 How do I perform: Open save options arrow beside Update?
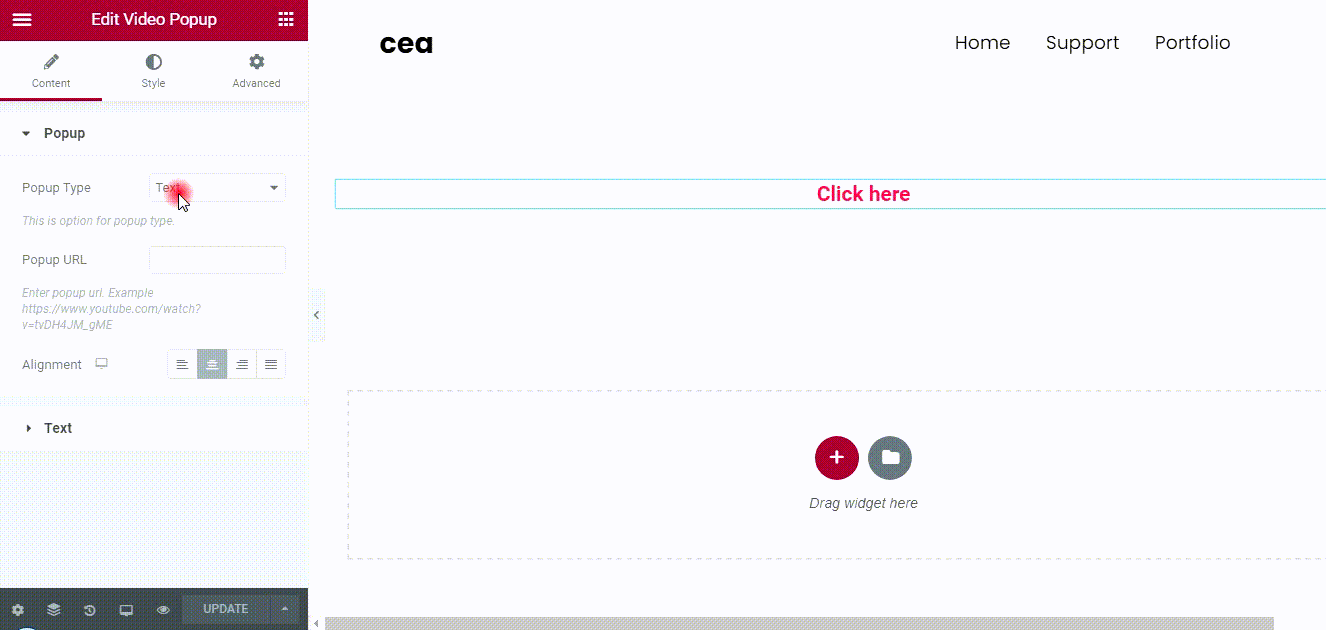click(285, 609)
